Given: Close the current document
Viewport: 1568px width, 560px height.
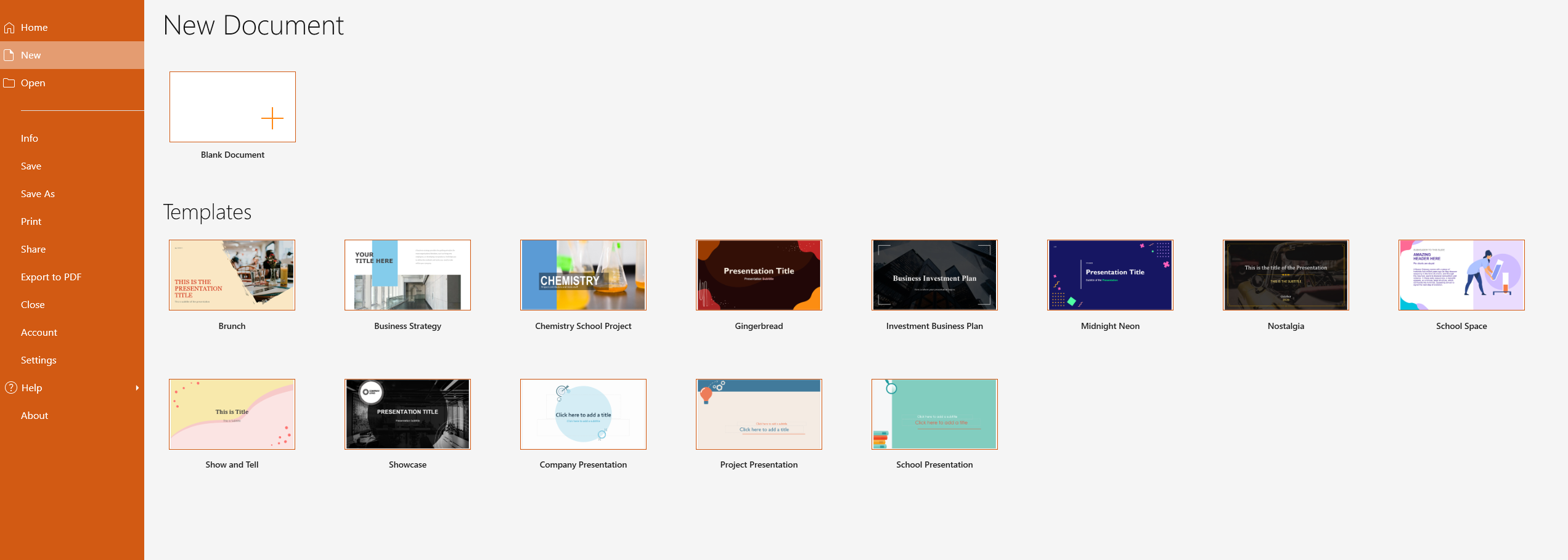Looking at the screenshot, I should [32, 304].
